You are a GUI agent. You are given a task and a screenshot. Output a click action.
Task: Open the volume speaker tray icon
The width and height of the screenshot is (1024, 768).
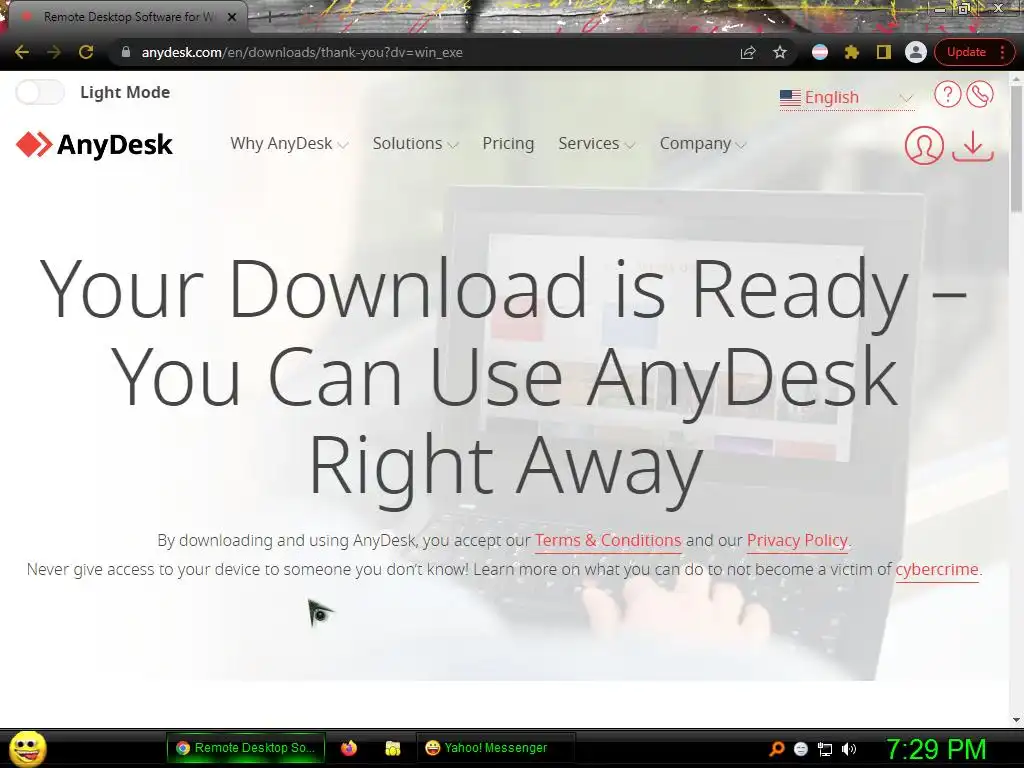849,749
